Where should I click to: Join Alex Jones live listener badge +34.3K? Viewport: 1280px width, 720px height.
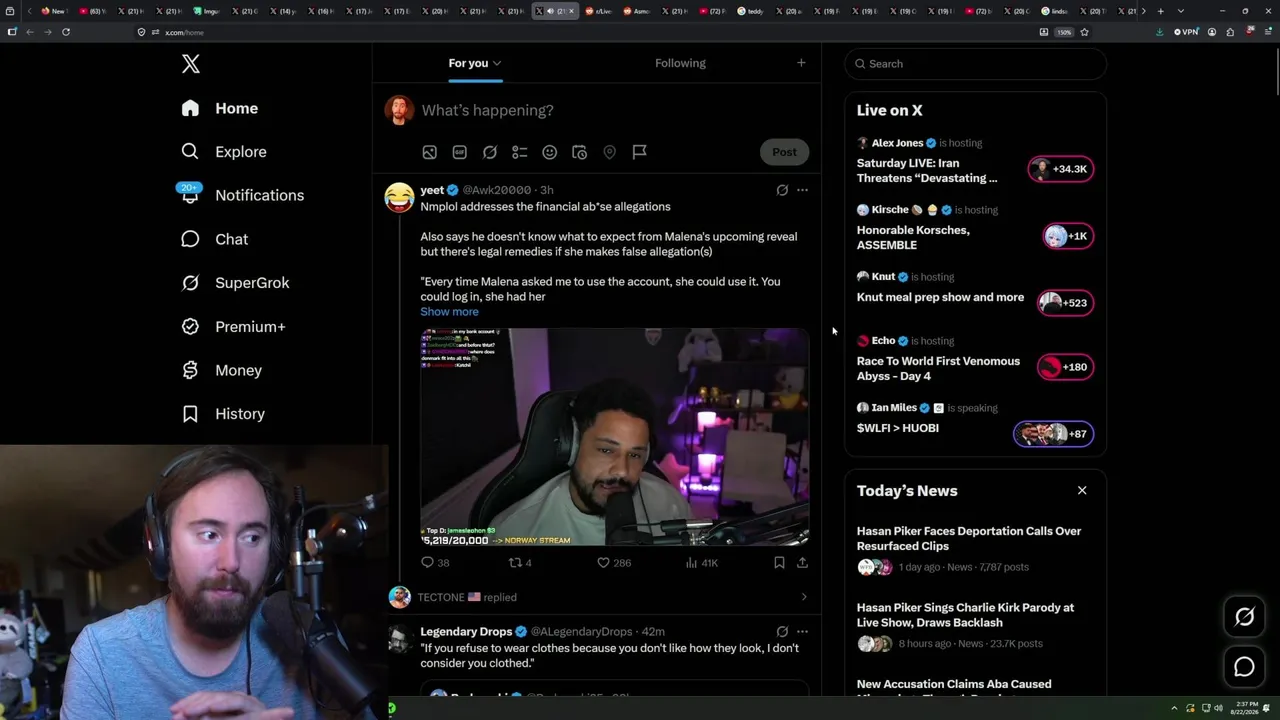(1061, 169)
